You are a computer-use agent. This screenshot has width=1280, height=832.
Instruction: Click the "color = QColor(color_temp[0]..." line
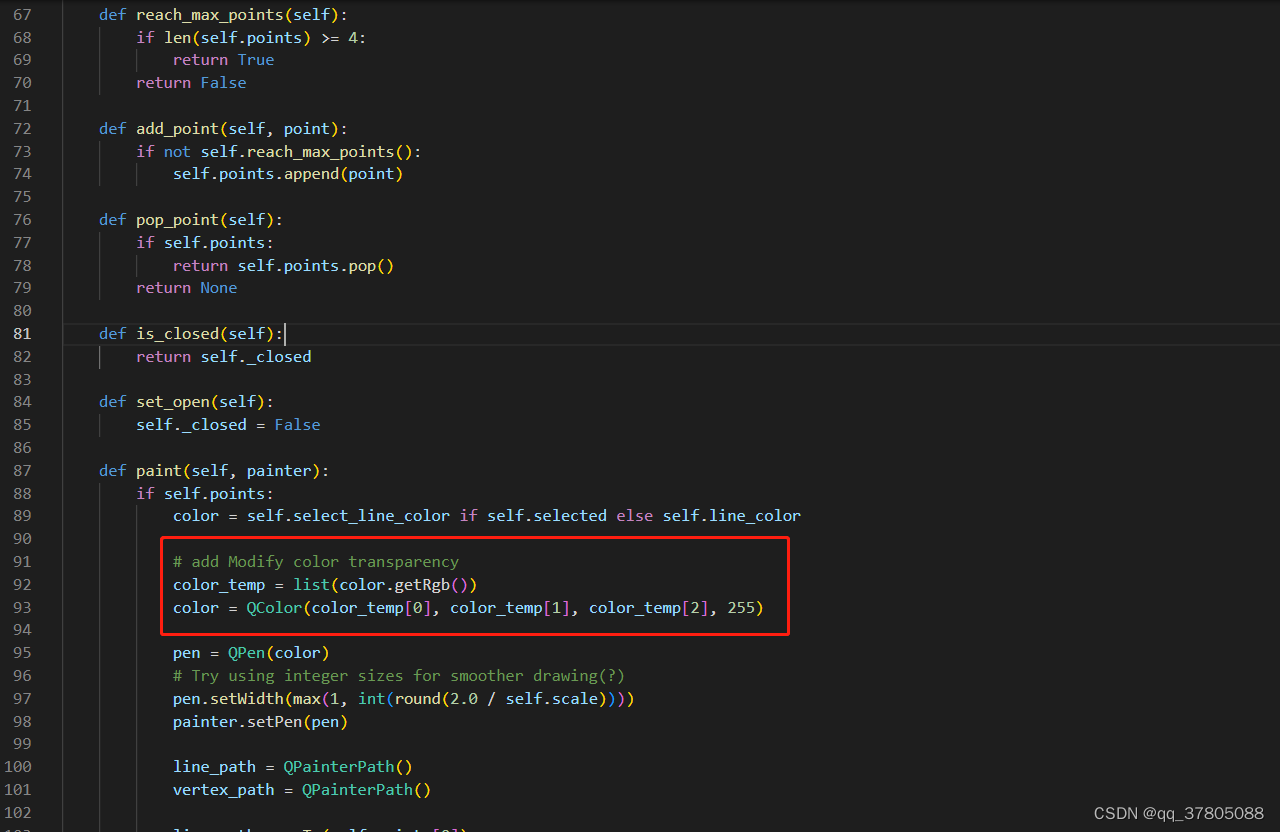468,608
